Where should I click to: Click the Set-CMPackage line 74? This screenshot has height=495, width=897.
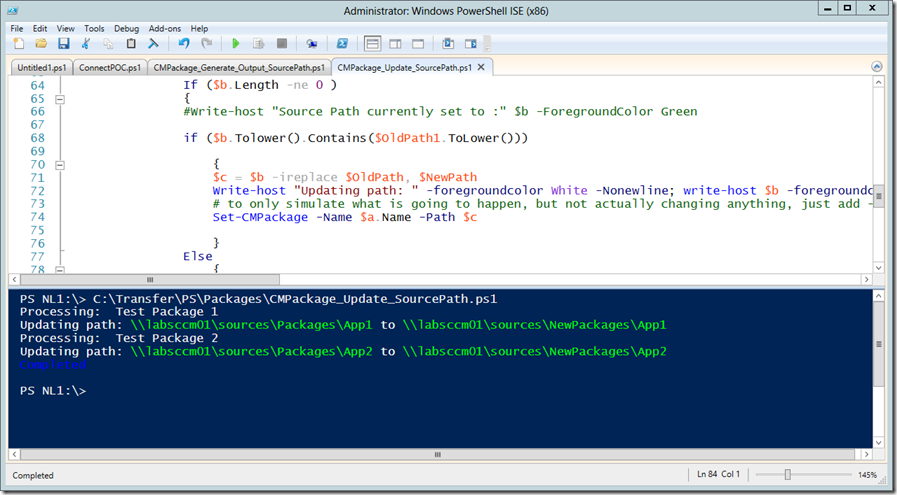344,217
